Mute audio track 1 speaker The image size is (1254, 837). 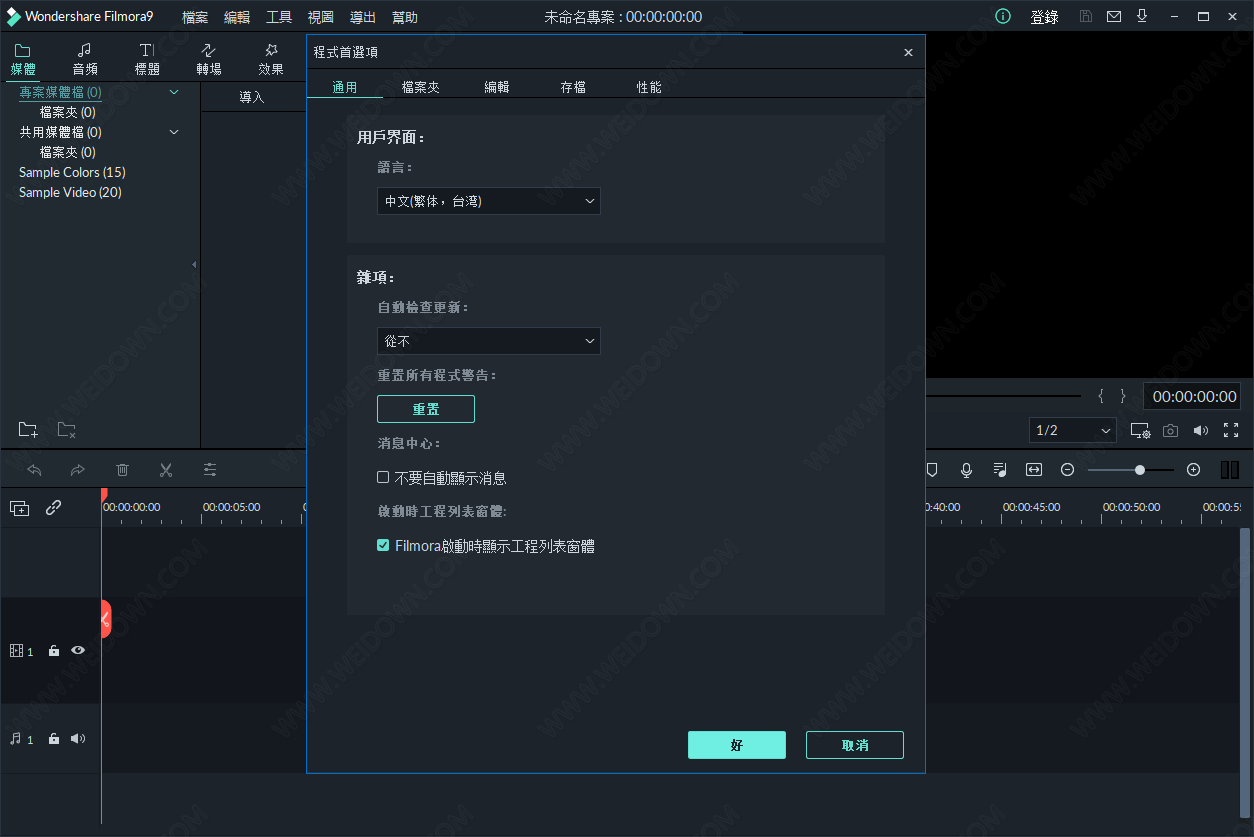[78, 739]
